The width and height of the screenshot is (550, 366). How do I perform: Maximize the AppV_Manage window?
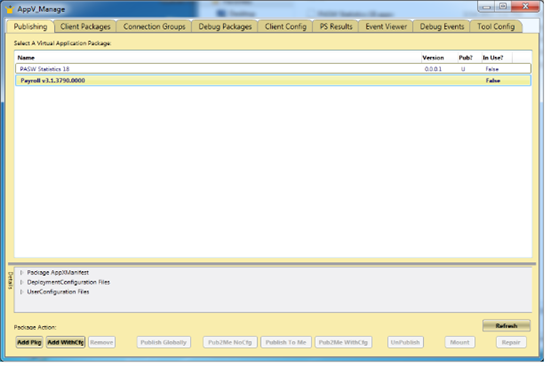click(503, 7)
